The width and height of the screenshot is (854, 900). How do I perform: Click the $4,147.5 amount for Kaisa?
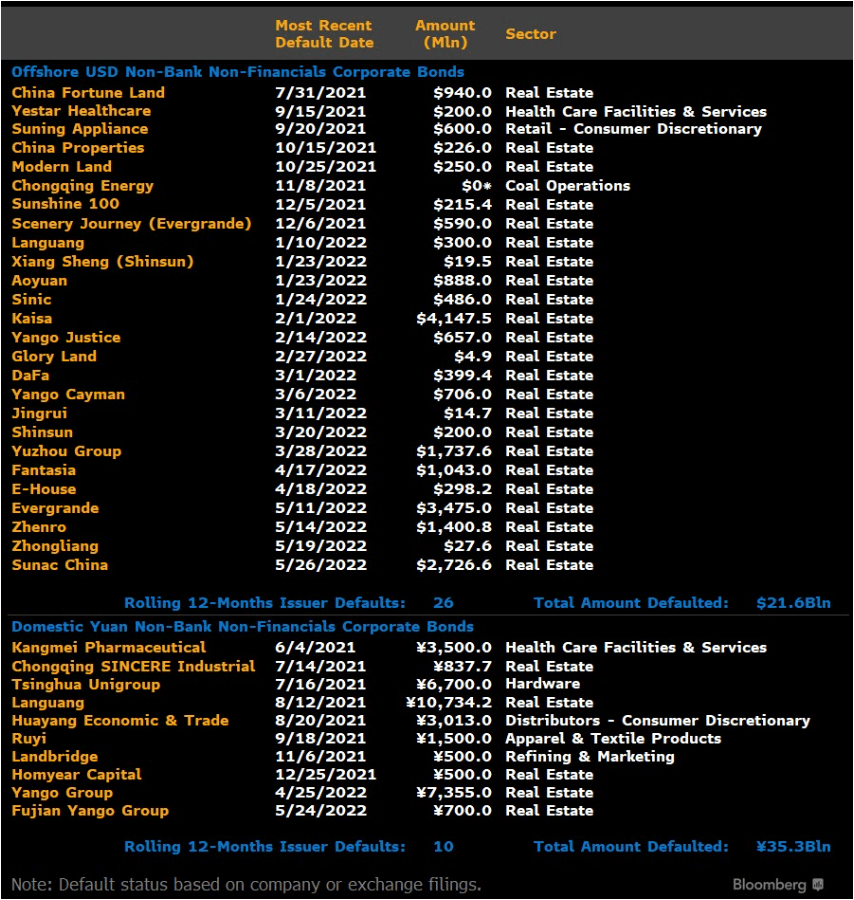coord(454,318)
